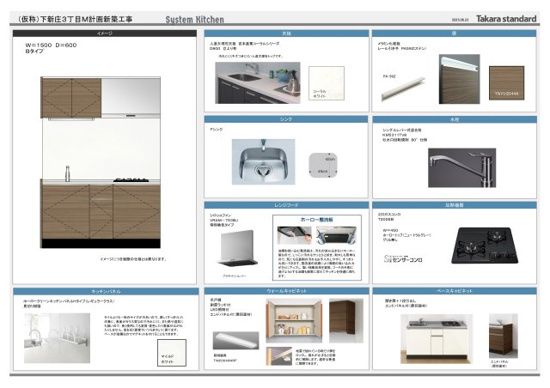The height and width of the screenshot is (388, 550).
Task: Click the センサーコンロ logo mark
Action: point(403,259)
